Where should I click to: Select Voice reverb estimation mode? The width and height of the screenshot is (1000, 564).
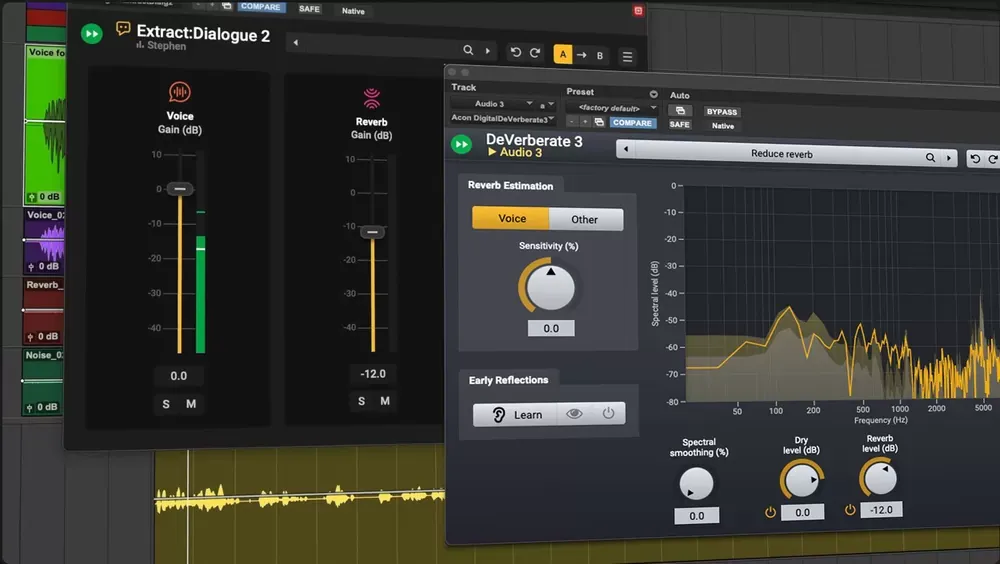coord(511,218)
